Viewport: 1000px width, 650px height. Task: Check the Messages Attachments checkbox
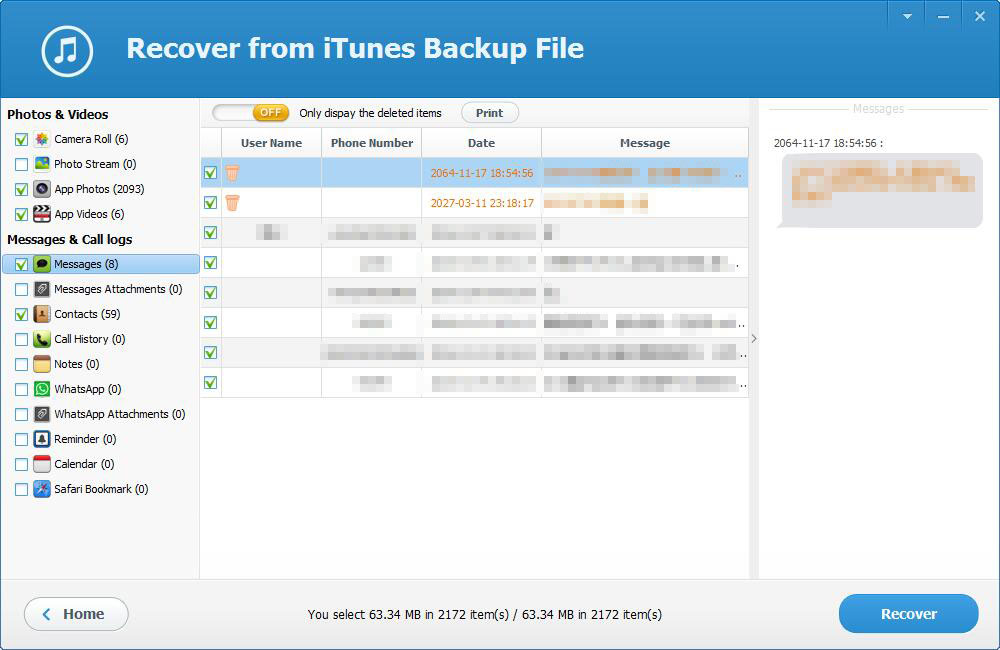tap(22, 290)
